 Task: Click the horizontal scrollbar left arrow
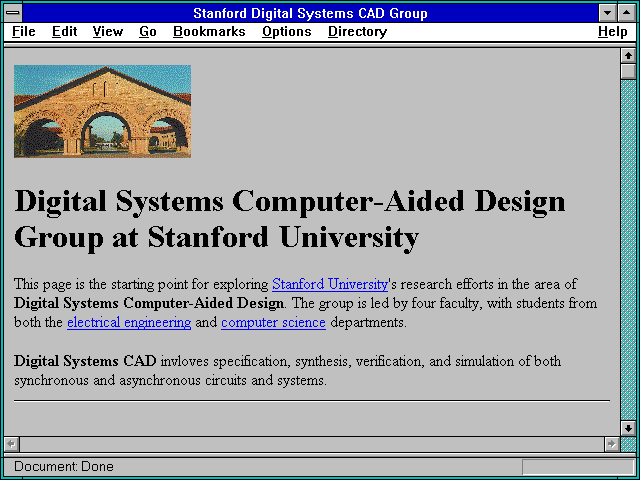(11, 444)
